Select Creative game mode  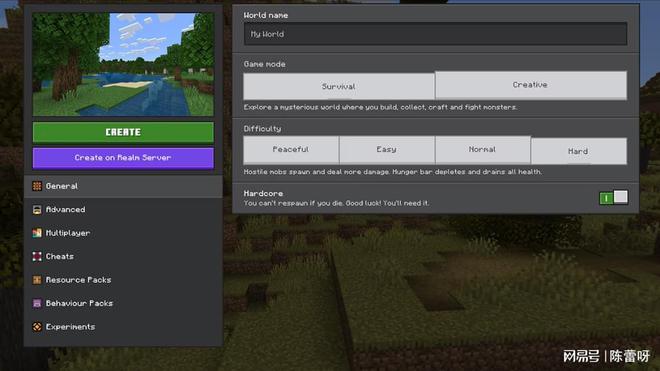coord(530,85)
